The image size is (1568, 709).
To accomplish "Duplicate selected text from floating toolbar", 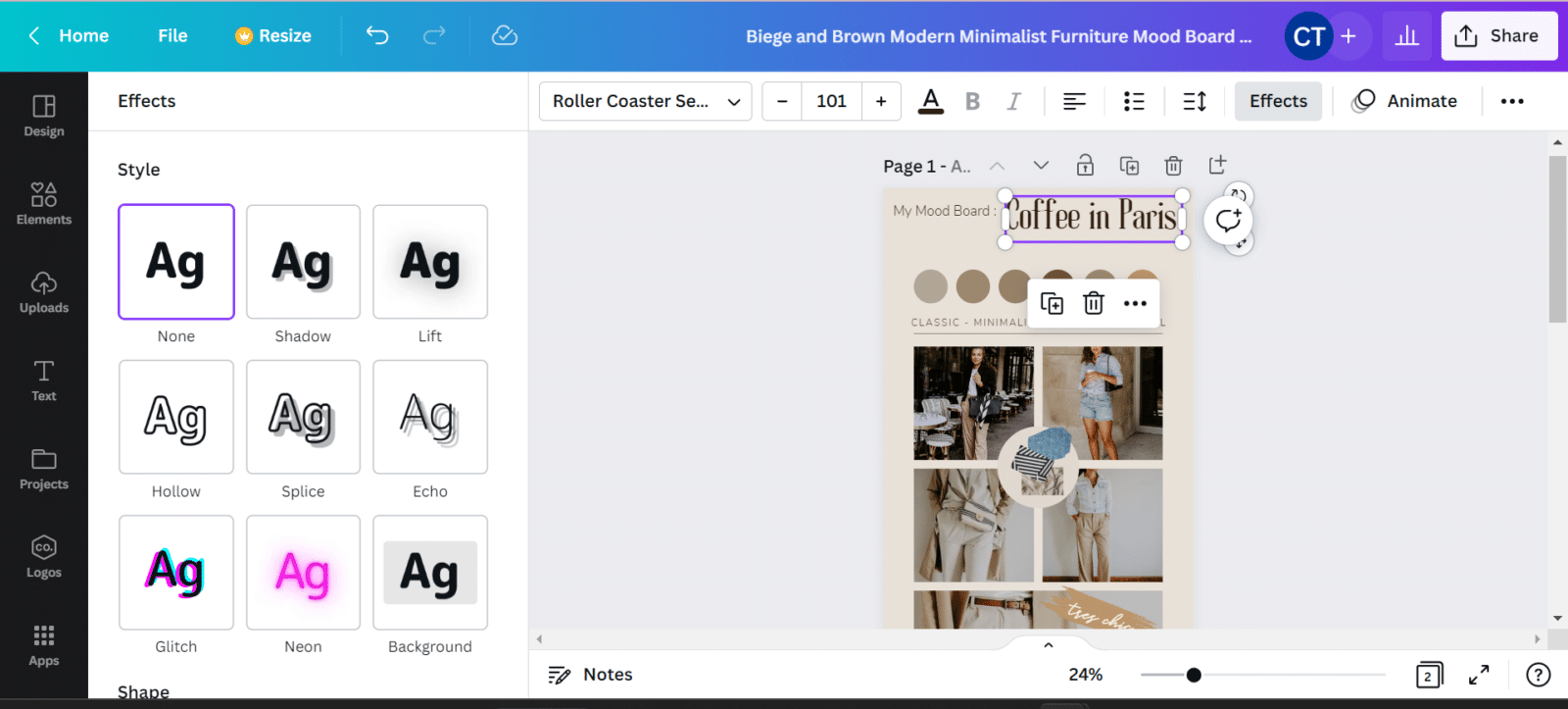I will tap(1052, 303).
